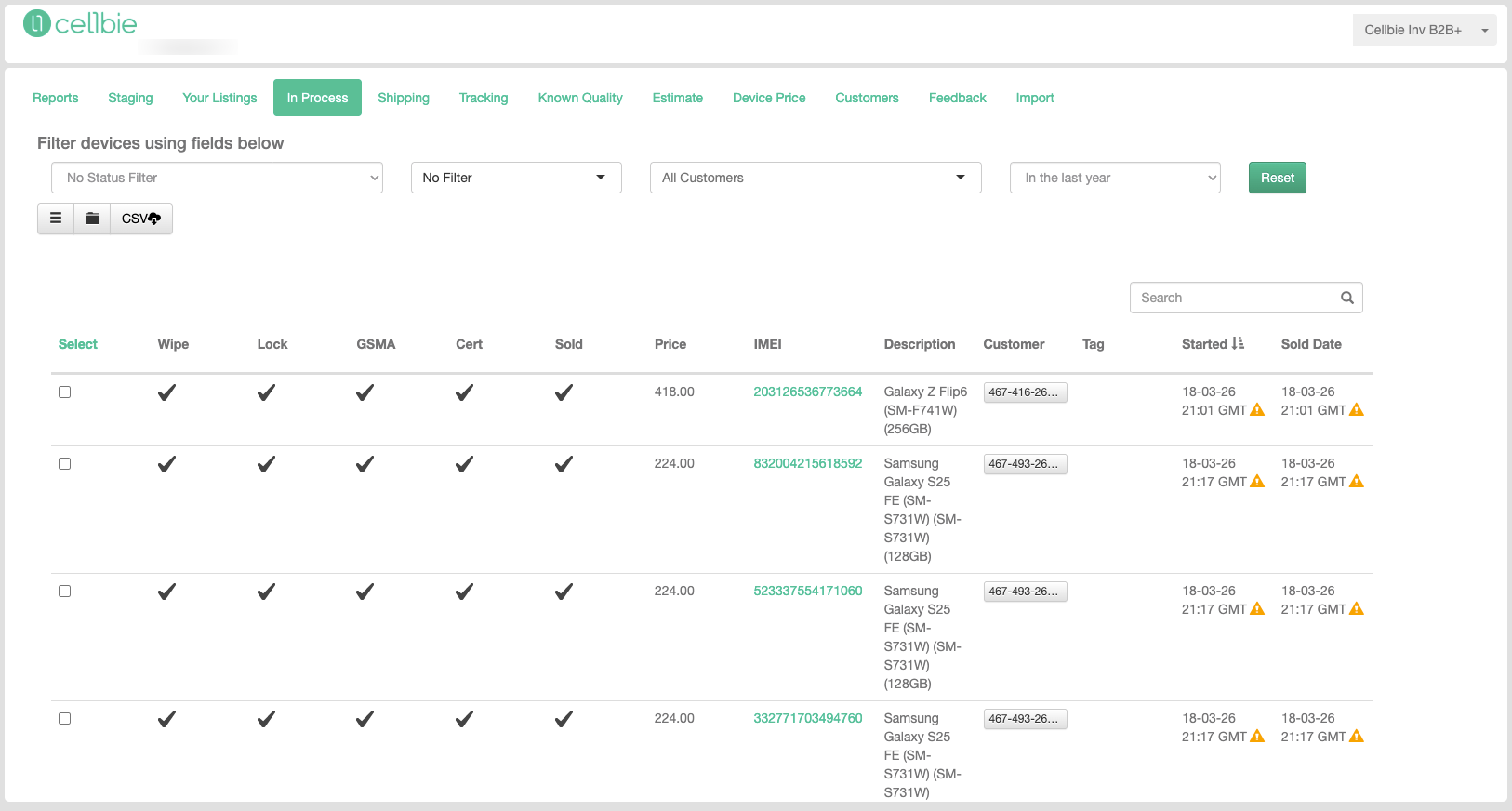
Task: Click the search magnifier icon
Action: click(1346, 298)
